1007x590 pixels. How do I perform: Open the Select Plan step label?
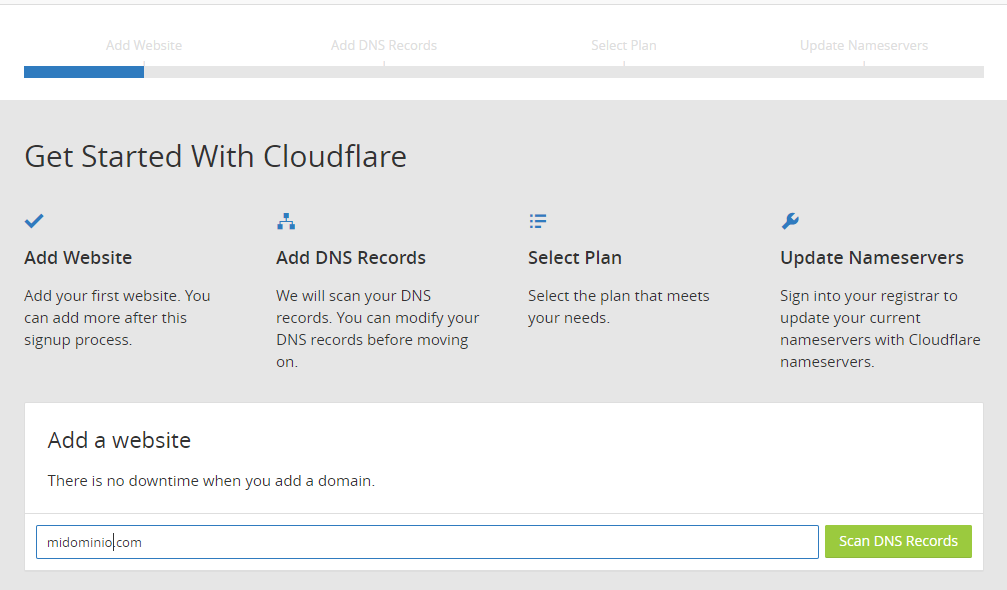coord(623,45)
